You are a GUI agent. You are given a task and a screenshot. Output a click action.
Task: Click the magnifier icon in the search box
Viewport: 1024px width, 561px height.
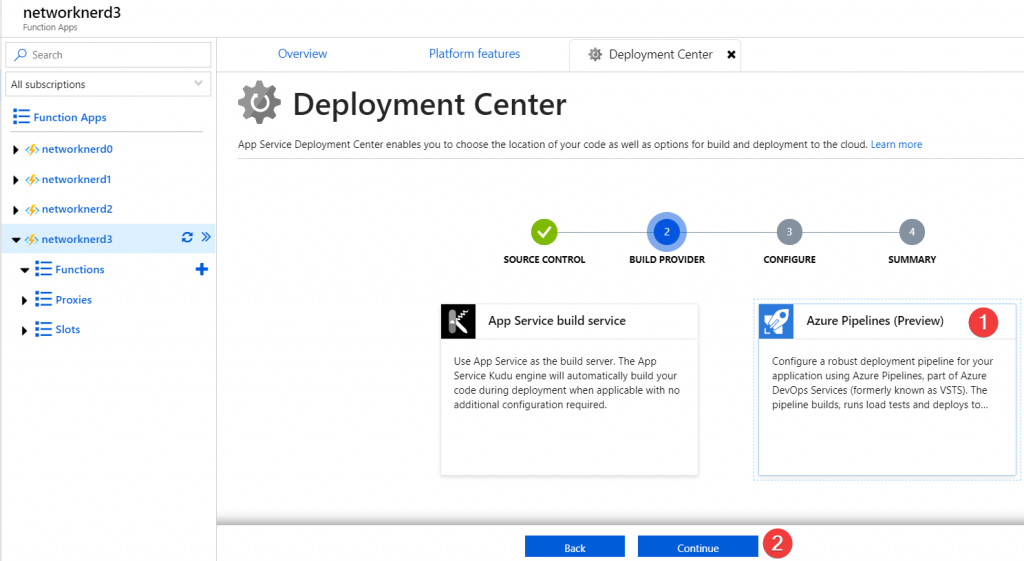[21, 55]
